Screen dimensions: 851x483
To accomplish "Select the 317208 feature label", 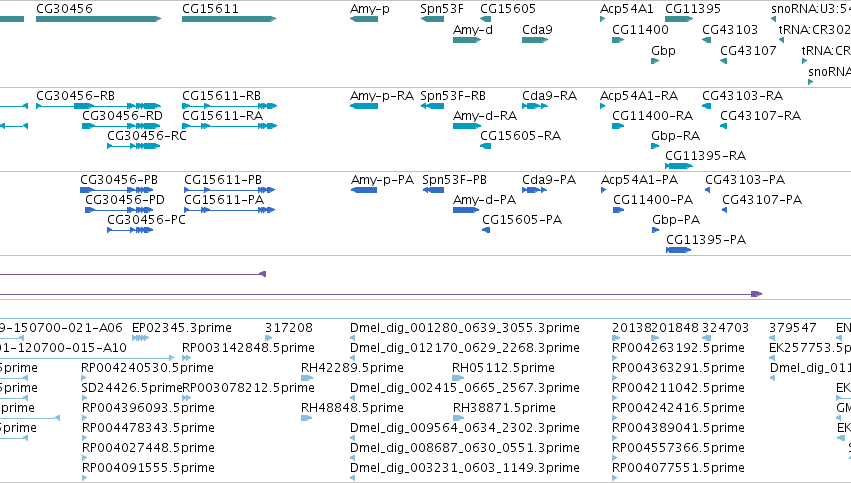I will pos(289,328).
